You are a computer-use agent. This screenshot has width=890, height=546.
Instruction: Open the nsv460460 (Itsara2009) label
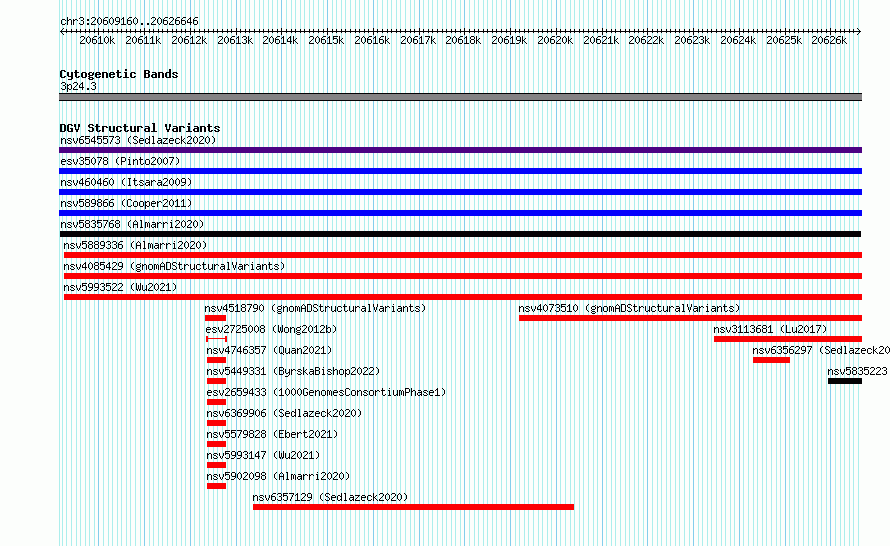tap(126, 182)
